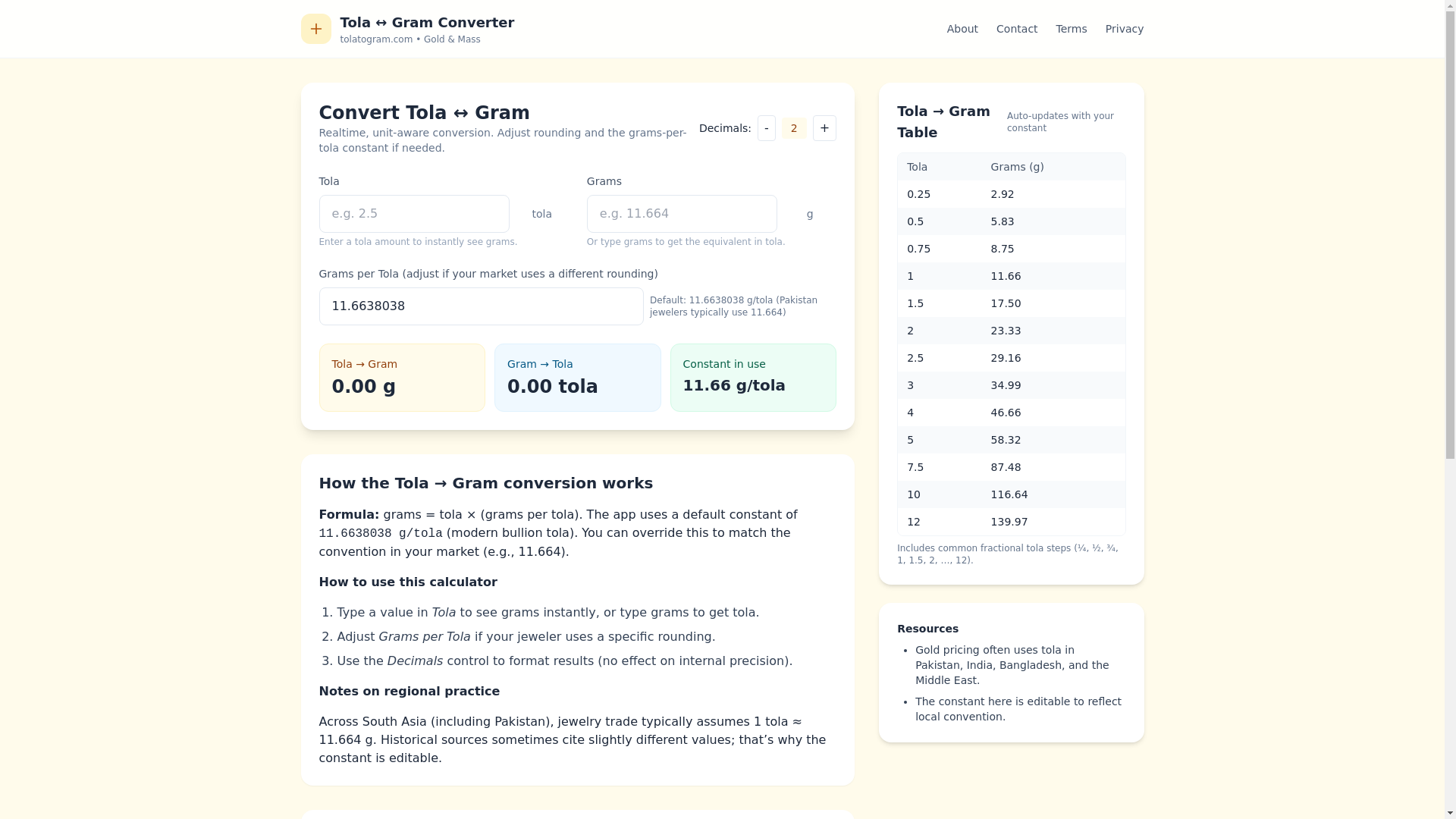Click the Constant in use card
Viewport: 1456px width, 819px height.
(753, 378)
